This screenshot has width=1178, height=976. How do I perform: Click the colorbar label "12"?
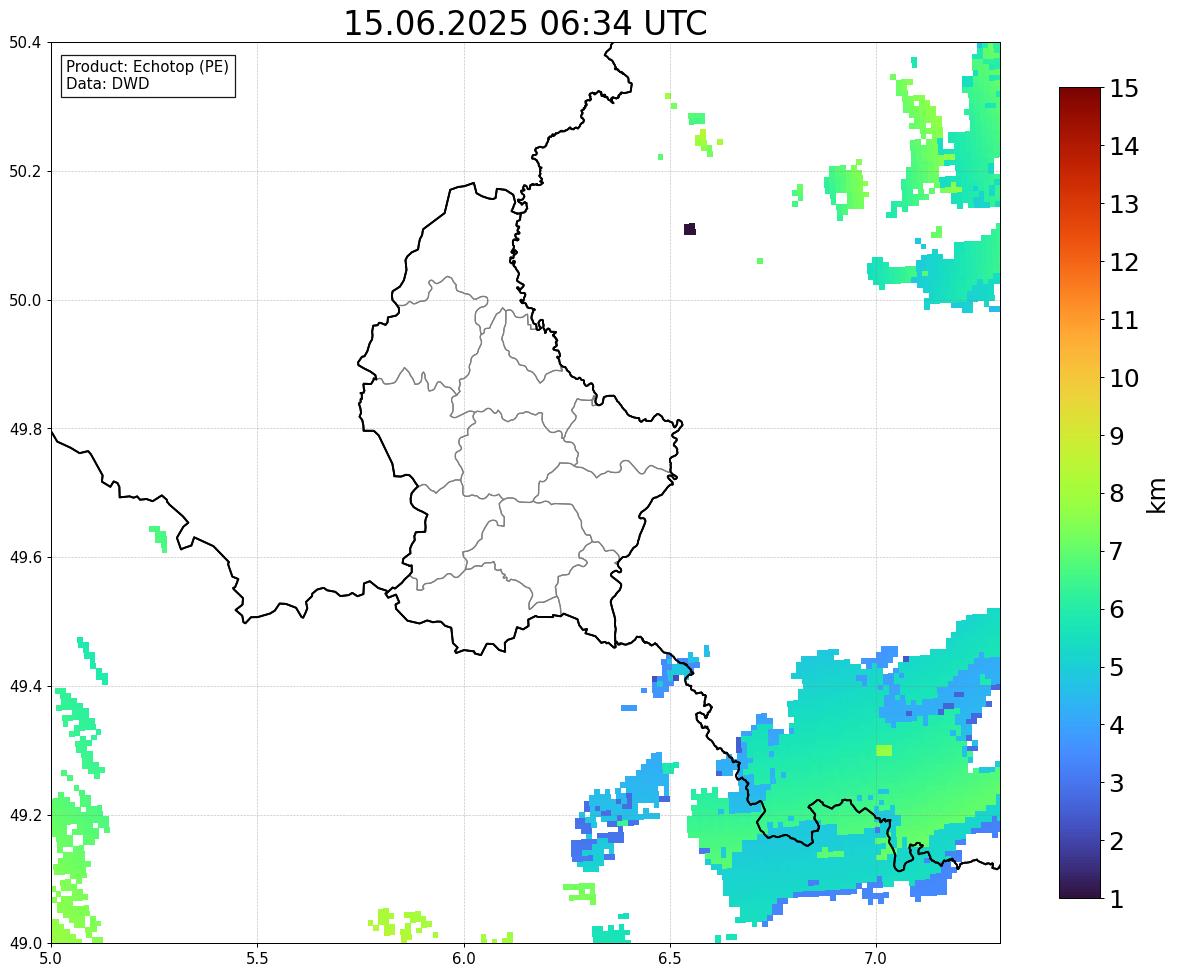[1124, 262]
